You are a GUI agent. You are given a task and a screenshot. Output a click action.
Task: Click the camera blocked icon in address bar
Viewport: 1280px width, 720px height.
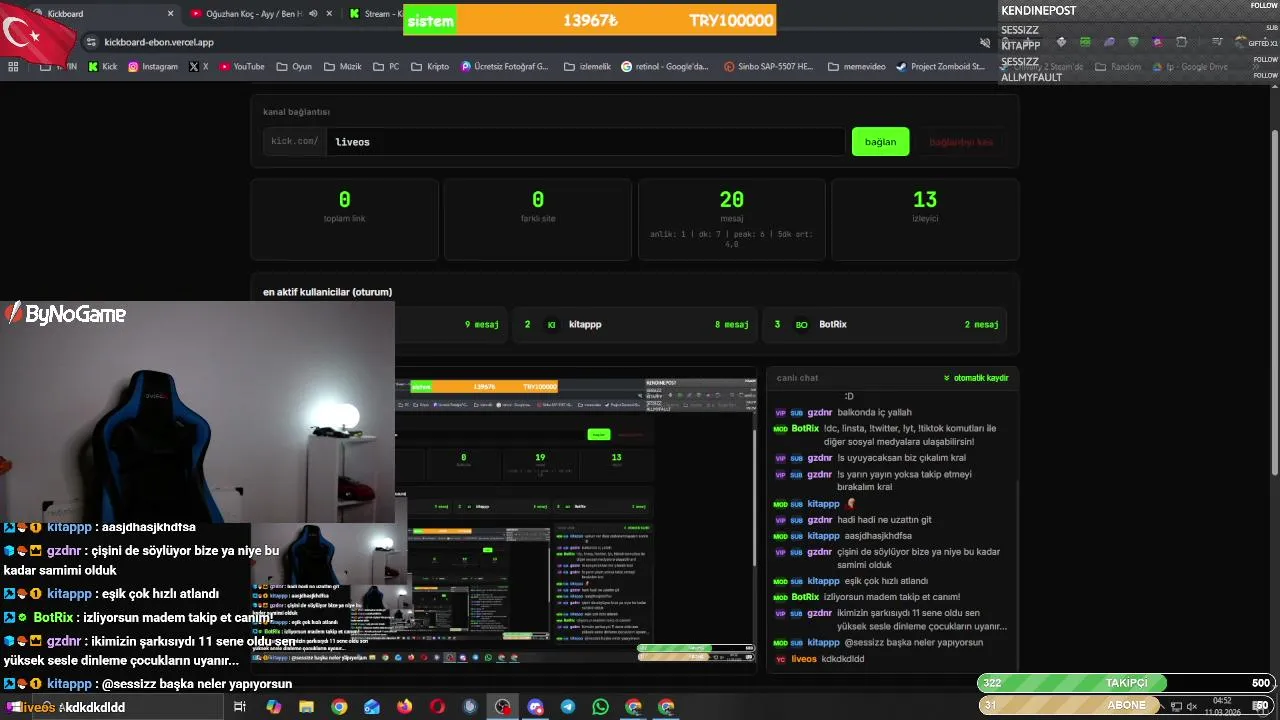pyautogui.click(x=985, y=43)
